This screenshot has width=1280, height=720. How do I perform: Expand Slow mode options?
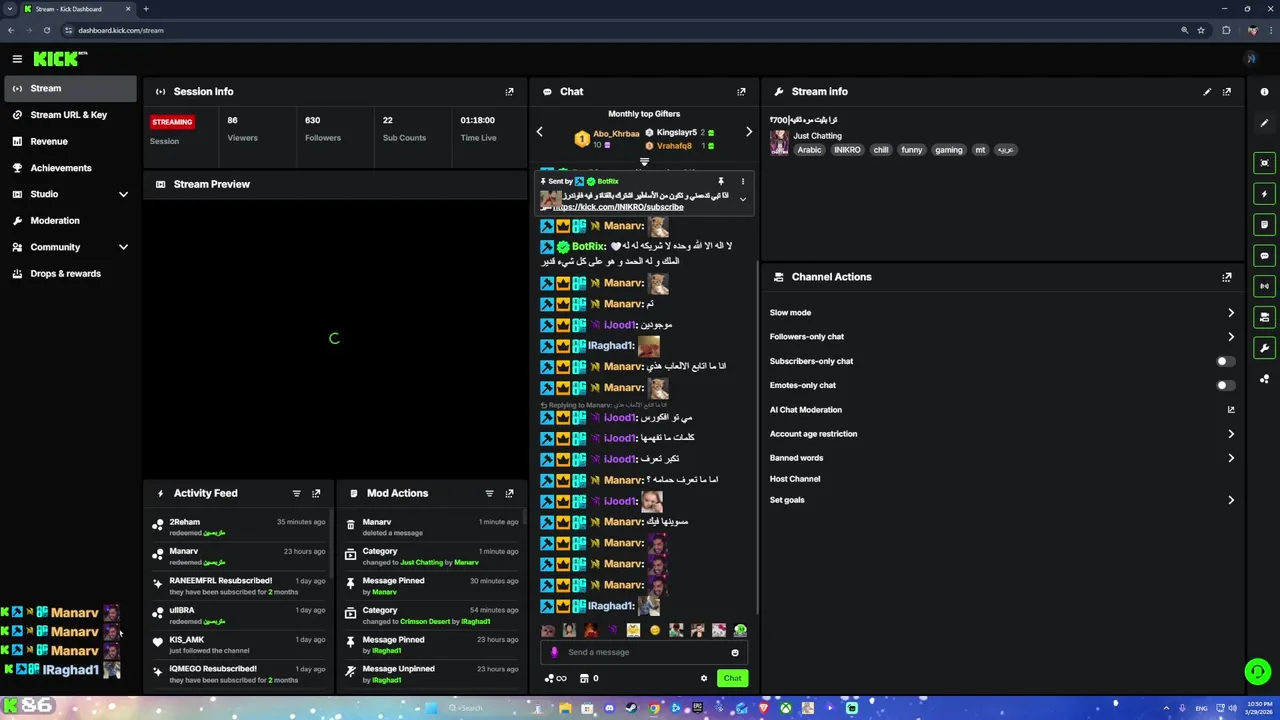pyautogui.click(x=1231, y=313)
